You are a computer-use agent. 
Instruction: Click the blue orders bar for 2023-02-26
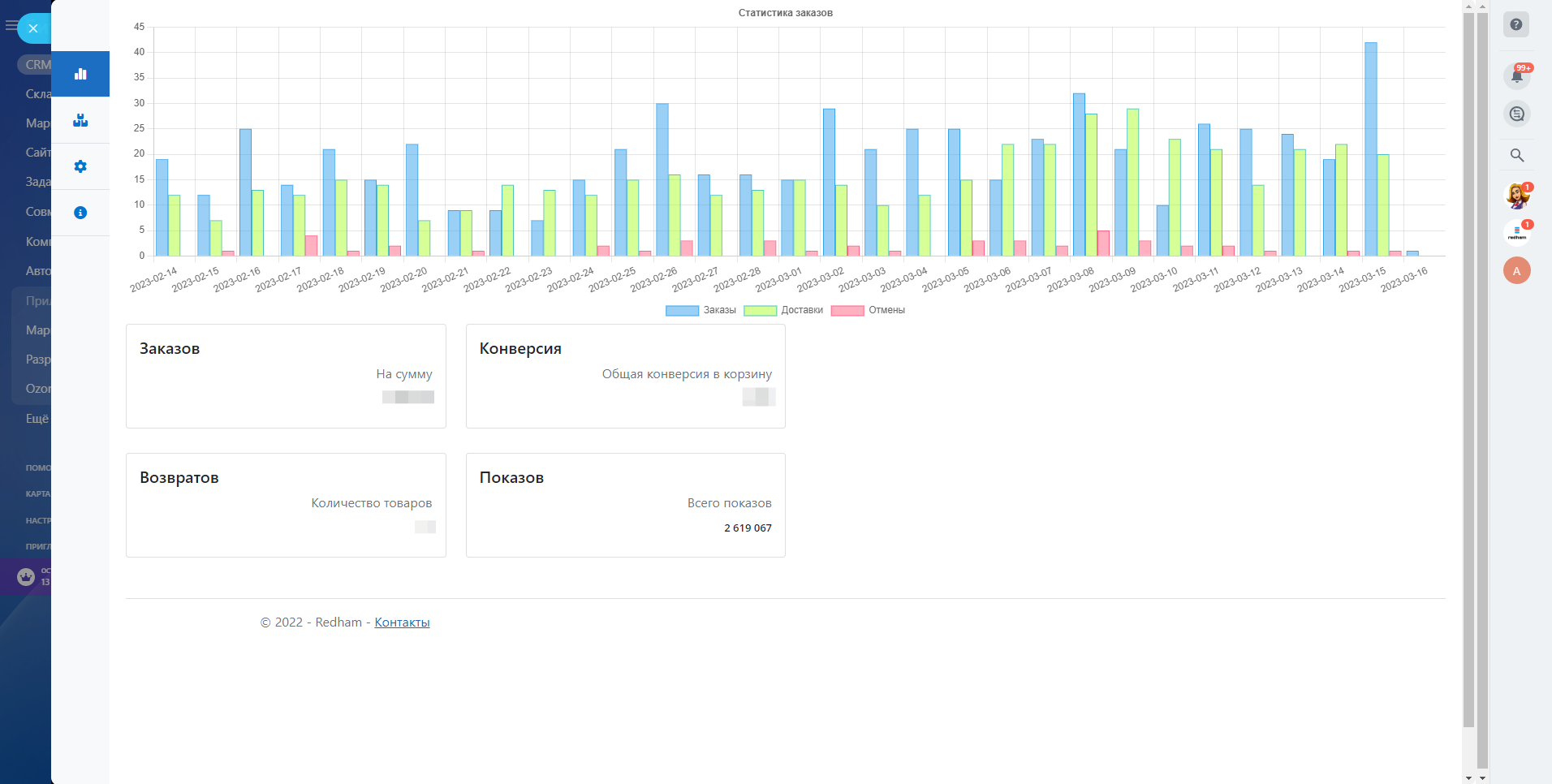pos(662,180)
